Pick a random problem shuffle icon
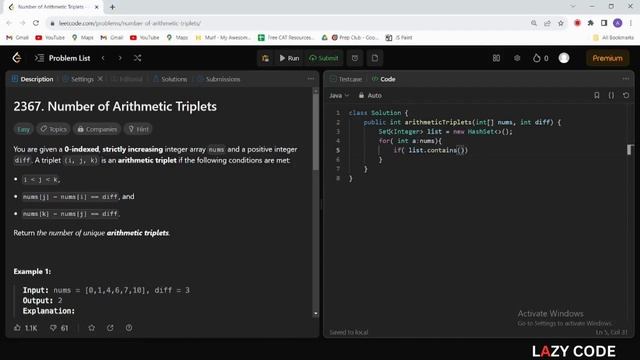Viewport: 640px width, 360px height. click(x=138, y=58)
